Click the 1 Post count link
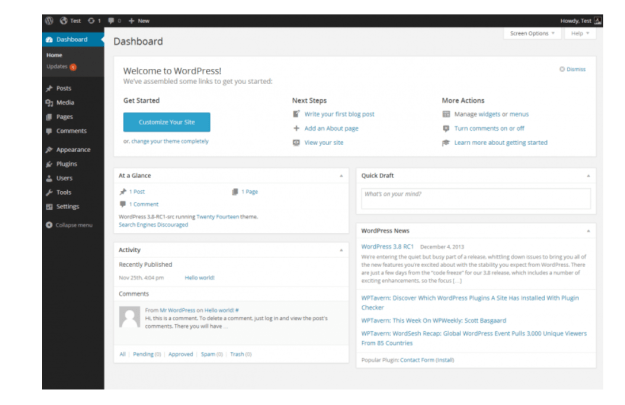This screenshot has width=625, height=405. point(137,192)
